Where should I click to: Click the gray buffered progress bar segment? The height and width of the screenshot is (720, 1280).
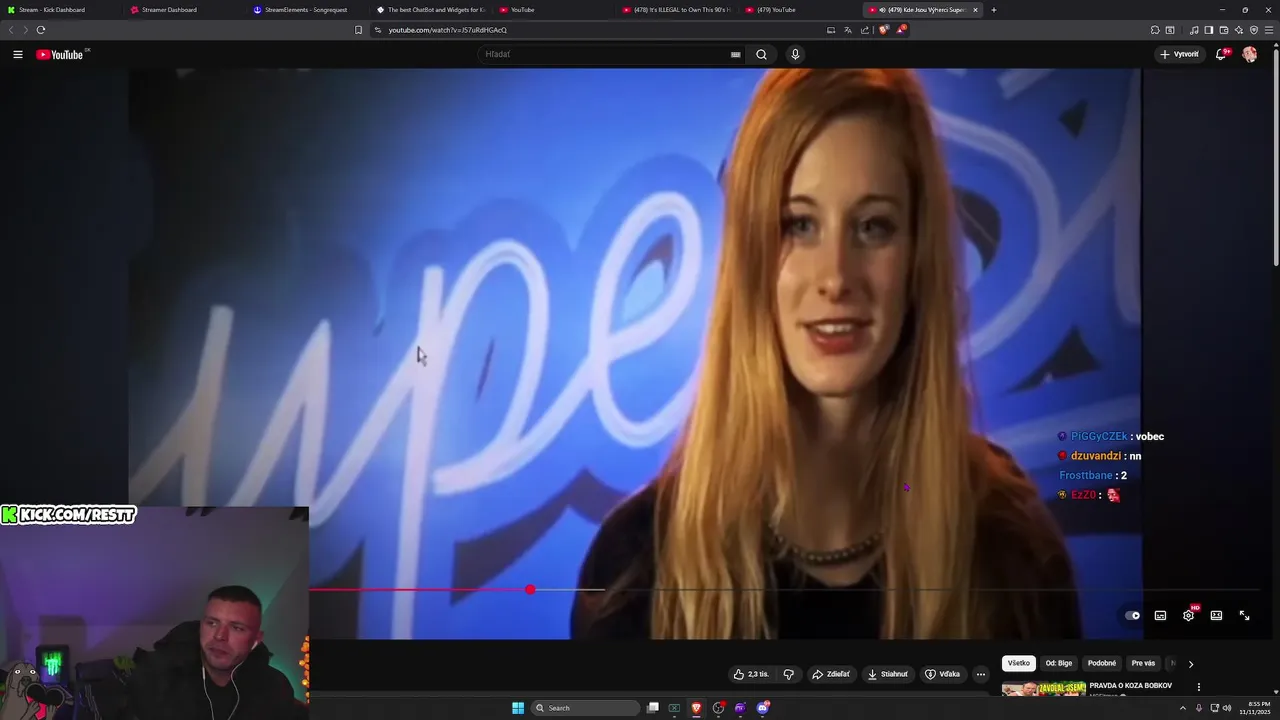[x=570, y=590]
